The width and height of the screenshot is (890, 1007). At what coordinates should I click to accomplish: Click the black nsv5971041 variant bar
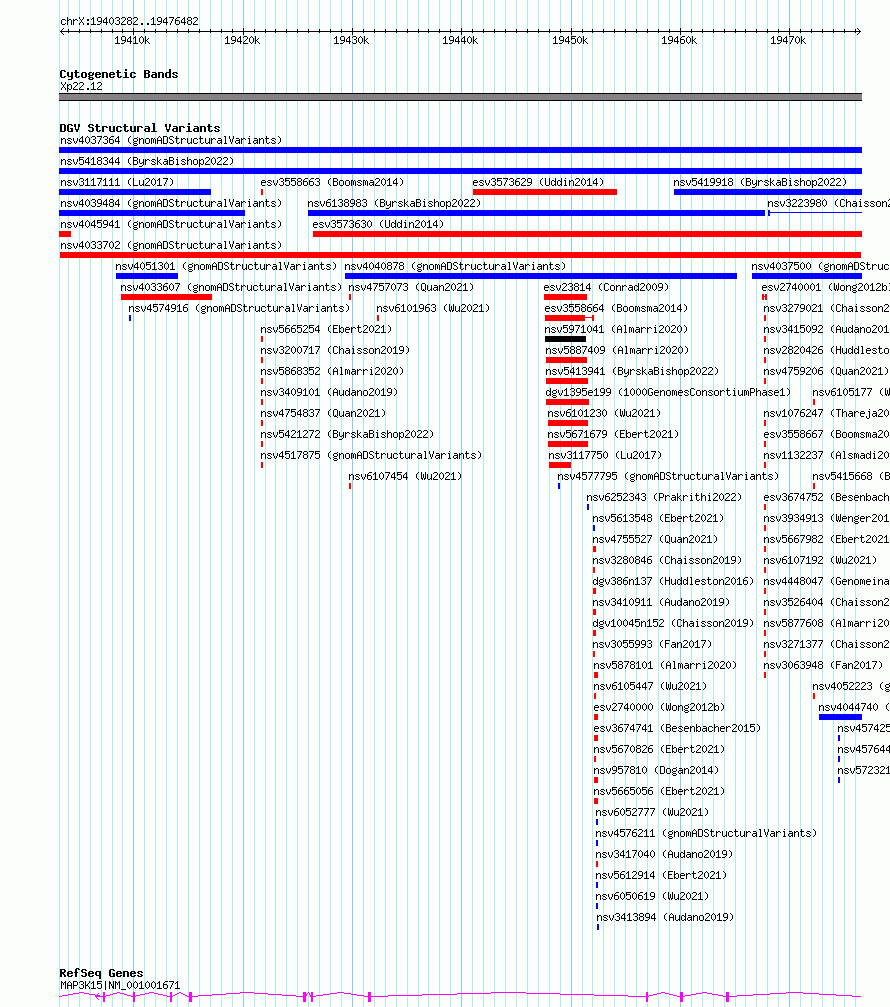[566, 339]
